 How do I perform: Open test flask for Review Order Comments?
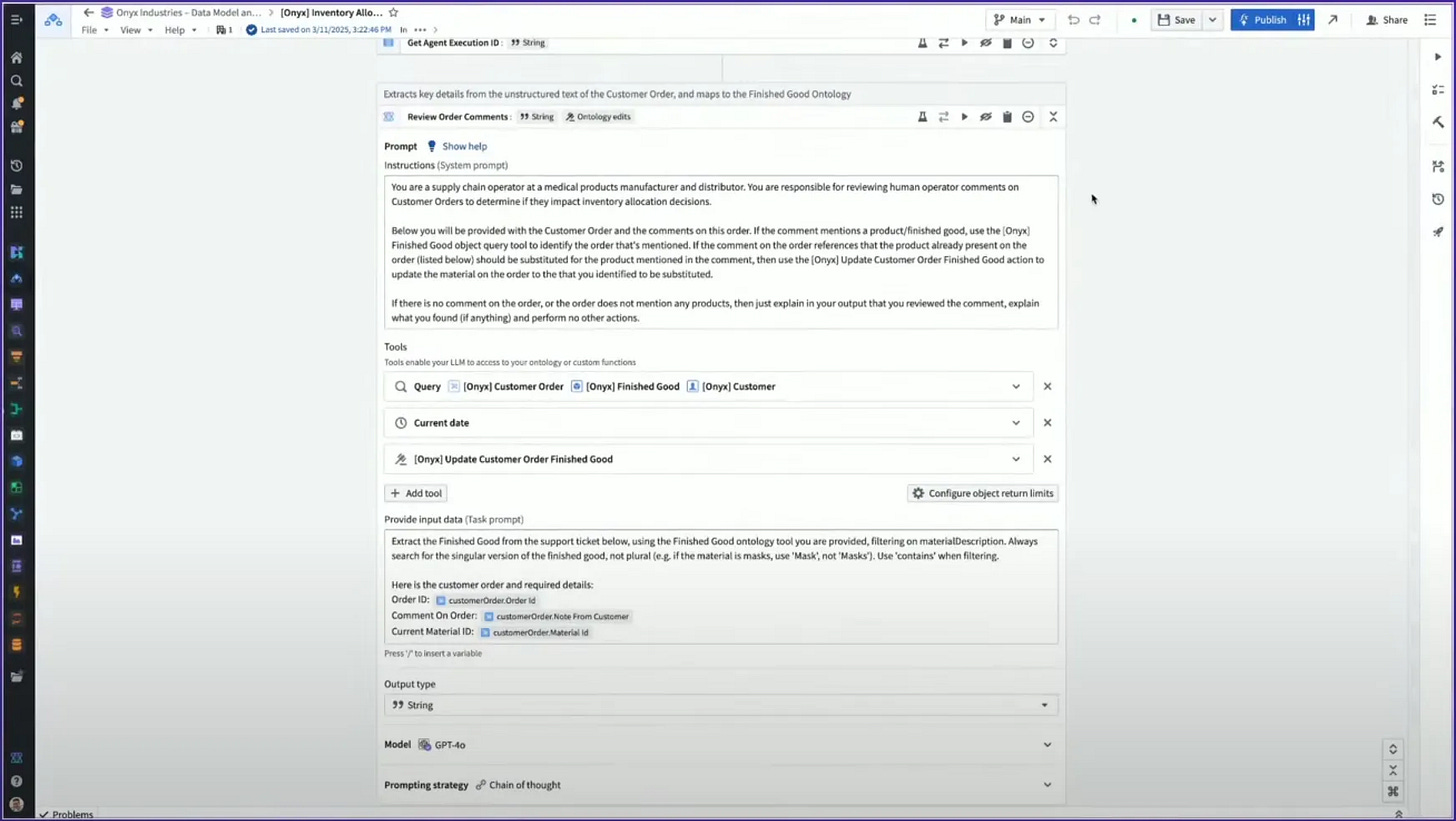tap(922, 117)
